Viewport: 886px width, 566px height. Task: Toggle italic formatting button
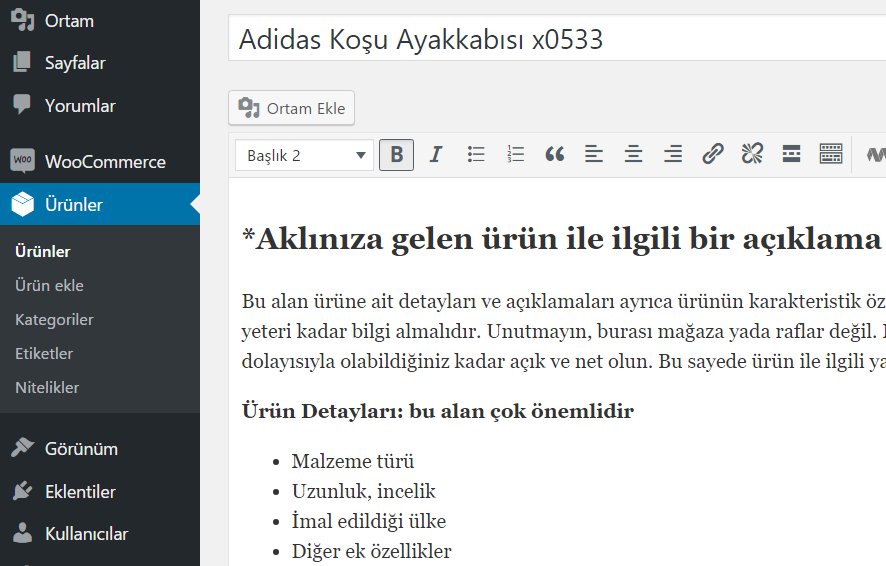click(436, 155)
